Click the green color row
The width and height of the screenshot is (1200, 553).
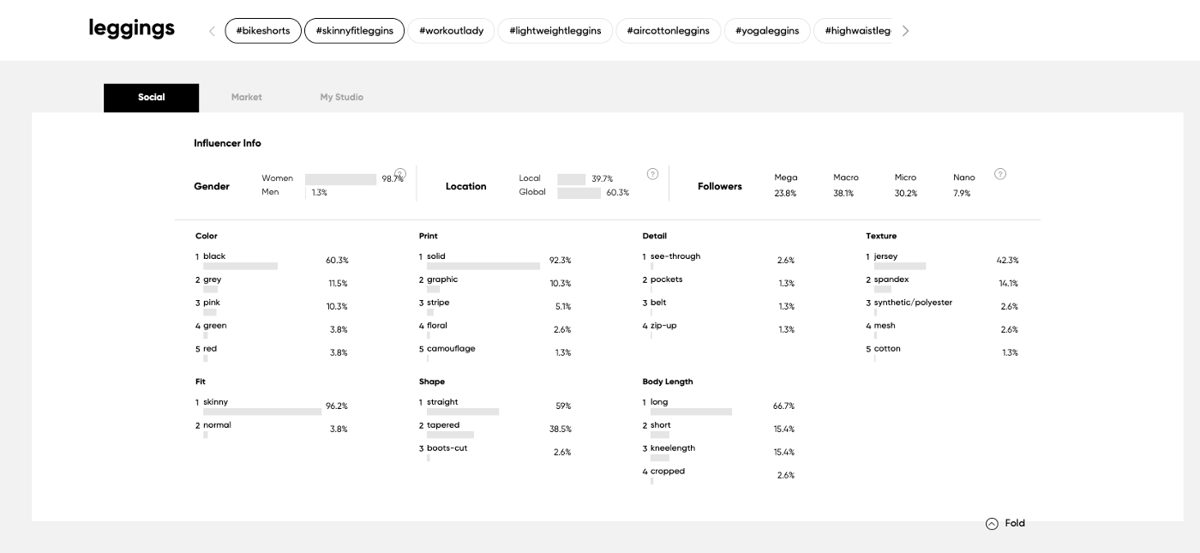272,329
